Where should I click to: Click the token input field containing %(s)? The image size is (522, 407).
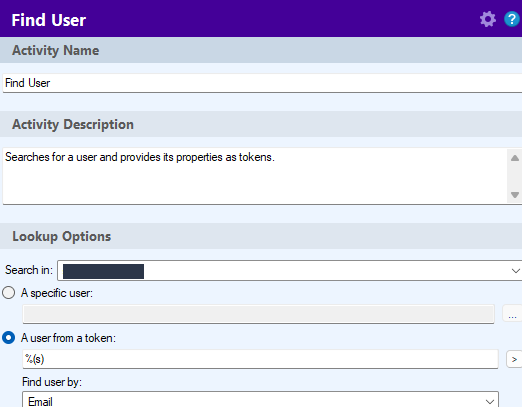pyautogui.click(x=260, y=359)
